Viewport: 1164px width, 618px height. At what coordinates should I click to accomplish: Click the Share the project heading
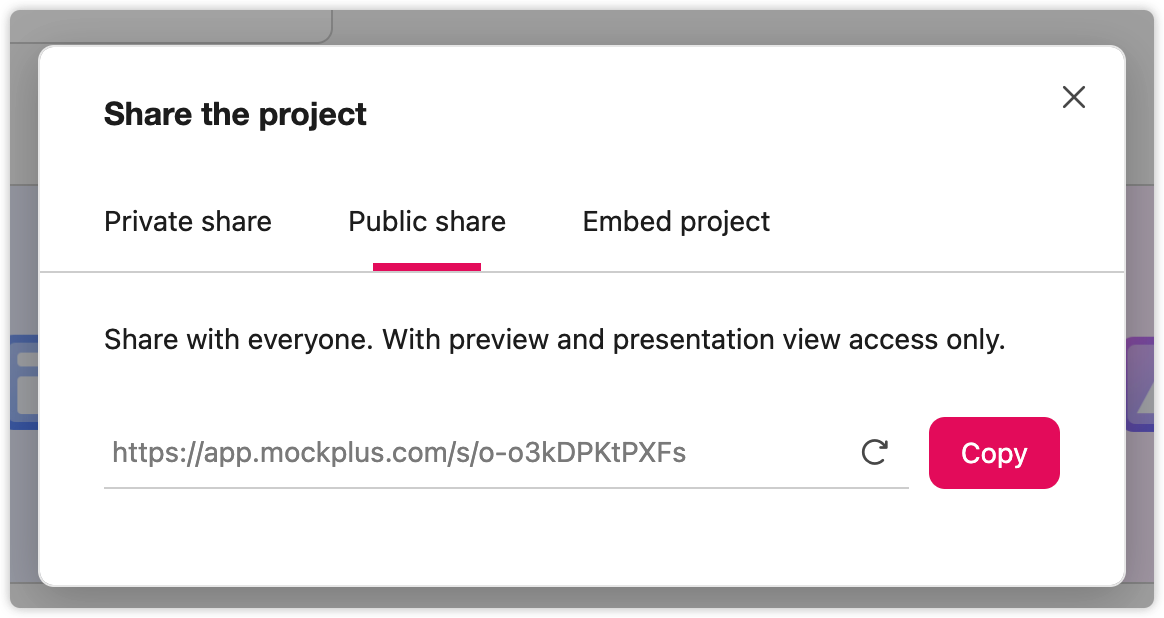pos(235,114)
